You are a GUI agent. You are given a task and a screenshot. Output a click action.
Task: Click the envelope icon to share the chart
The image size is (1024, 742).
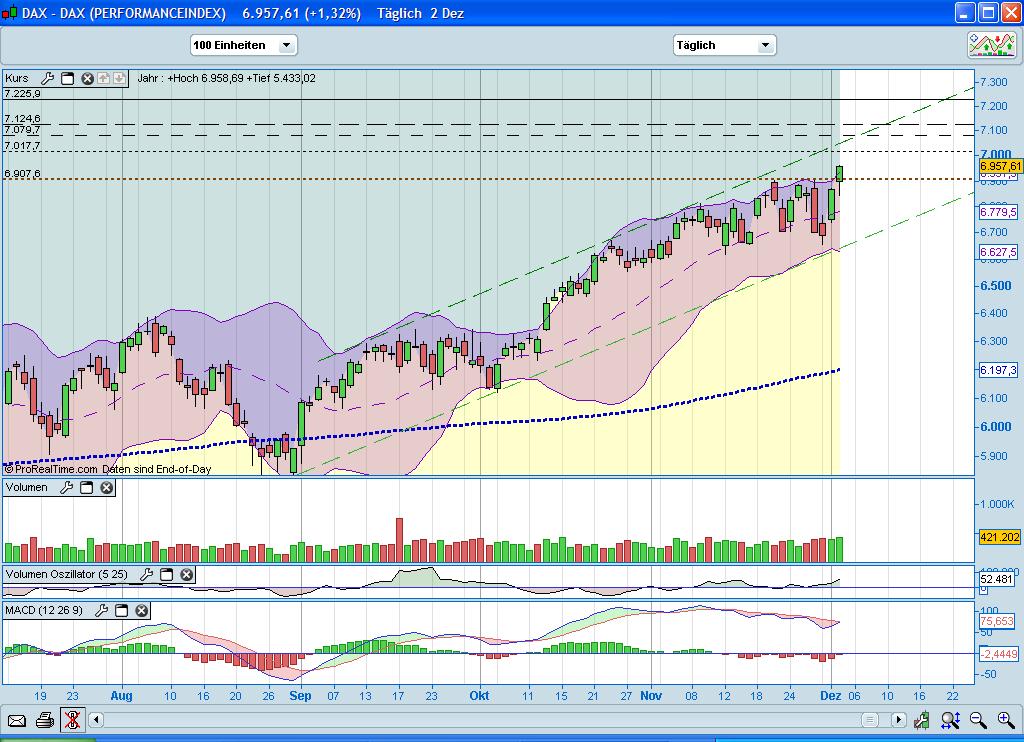coord(17,720)
